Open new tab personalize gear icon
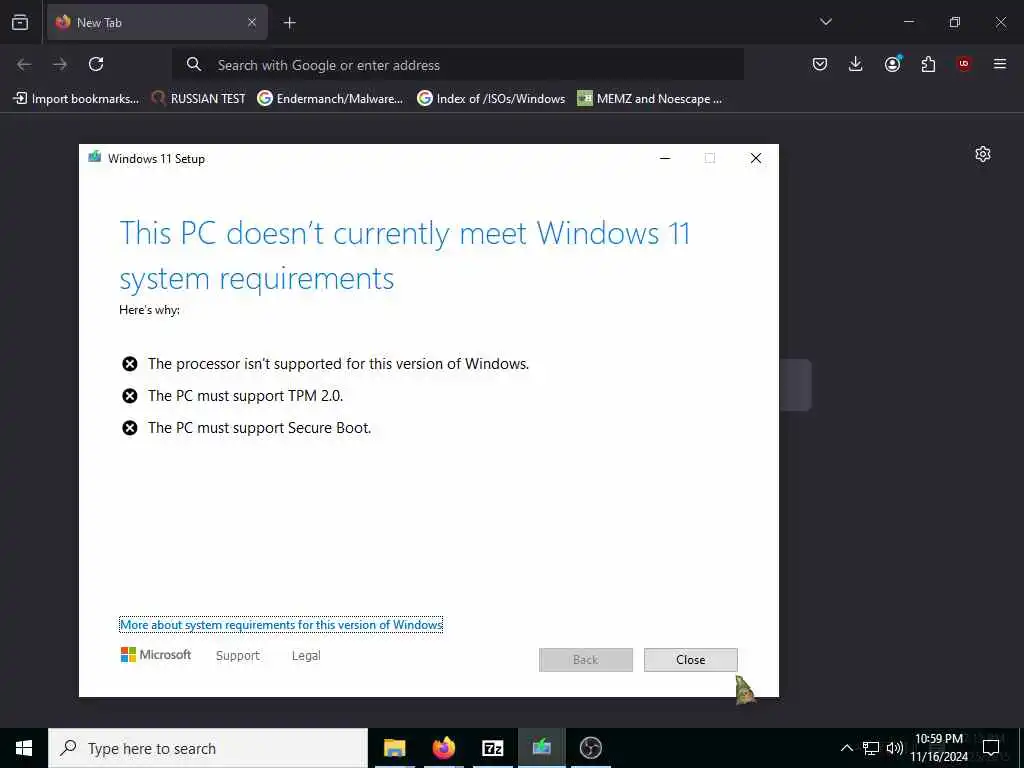 [x=983, y=154]
